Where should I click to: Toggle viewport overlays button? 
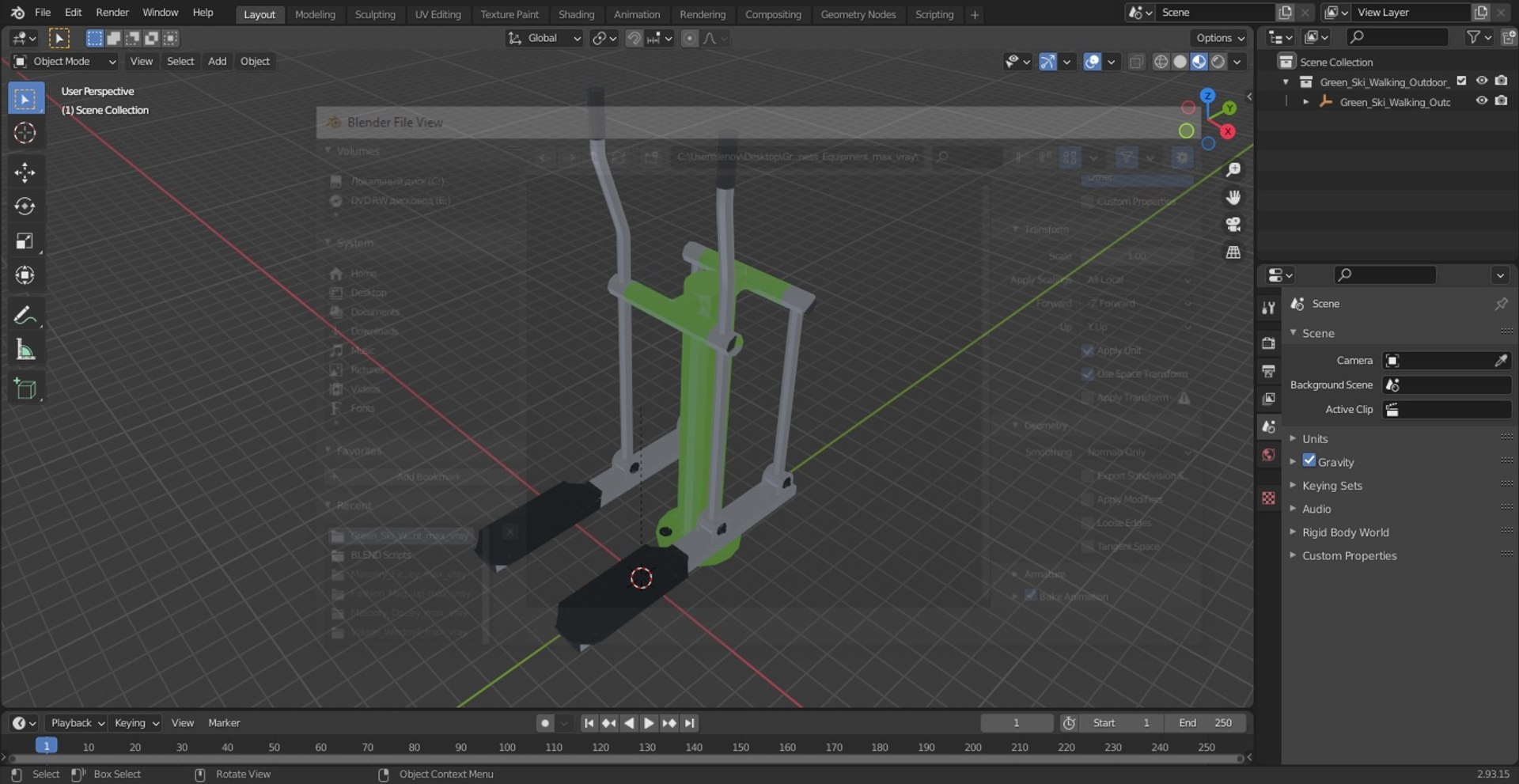(1092, 62)
